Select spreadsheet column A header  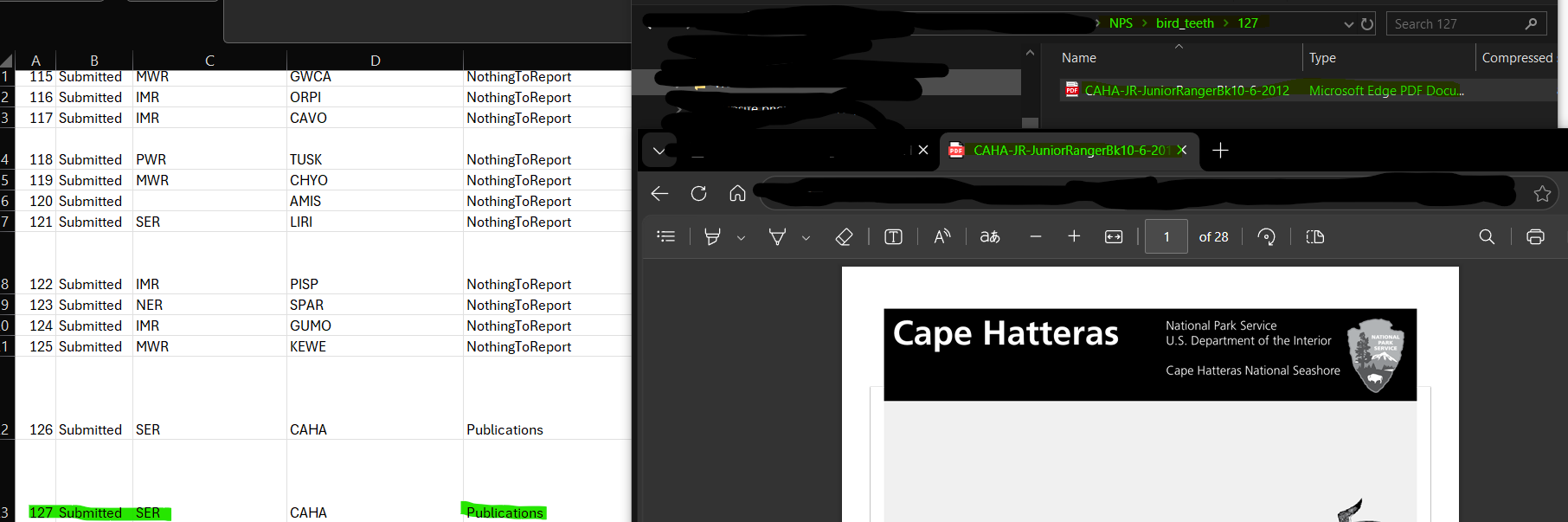click(35, 61)
